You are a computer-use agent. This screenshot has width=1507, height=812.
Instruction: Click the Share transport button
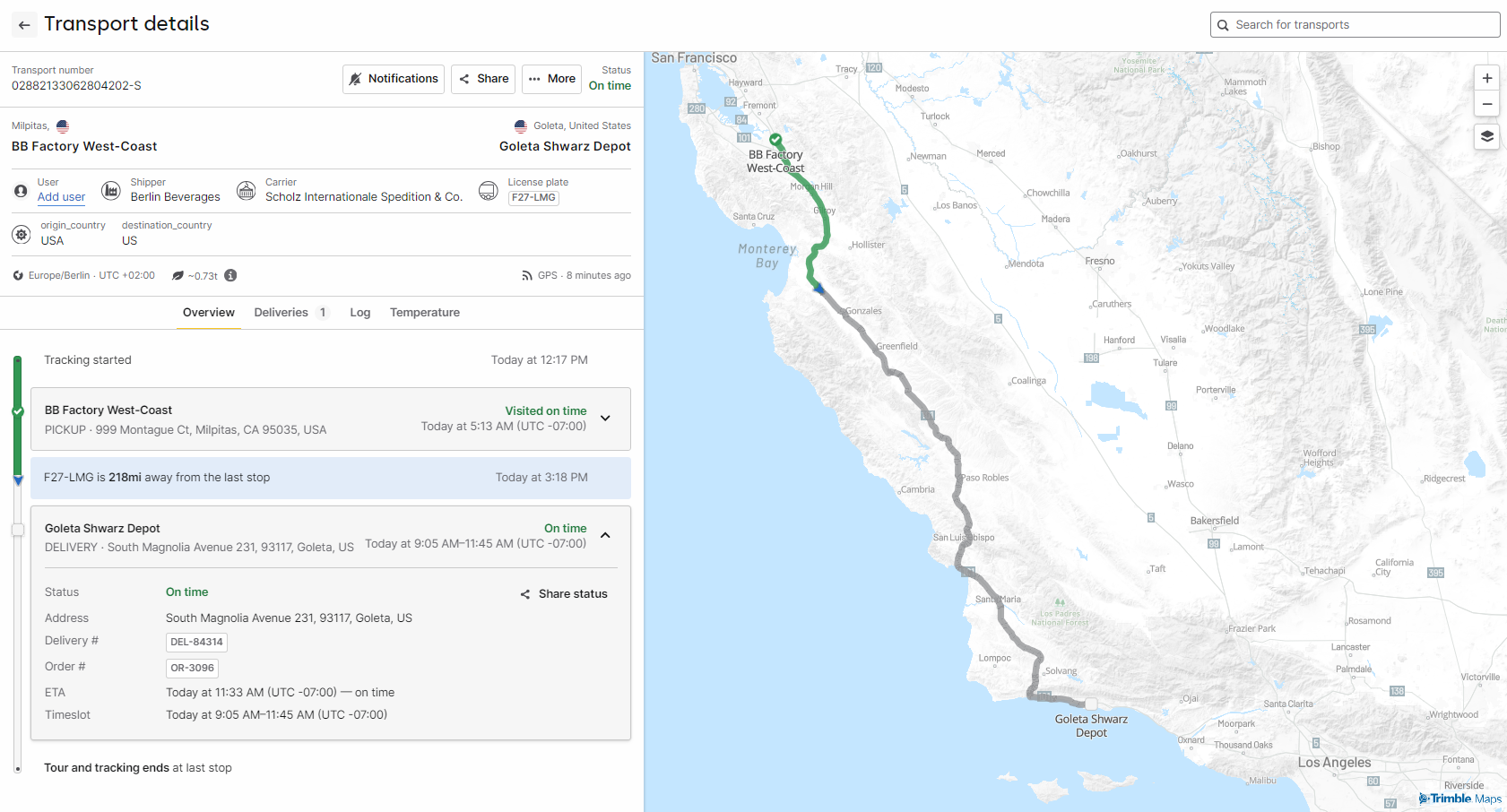click(x=483, y=79)
